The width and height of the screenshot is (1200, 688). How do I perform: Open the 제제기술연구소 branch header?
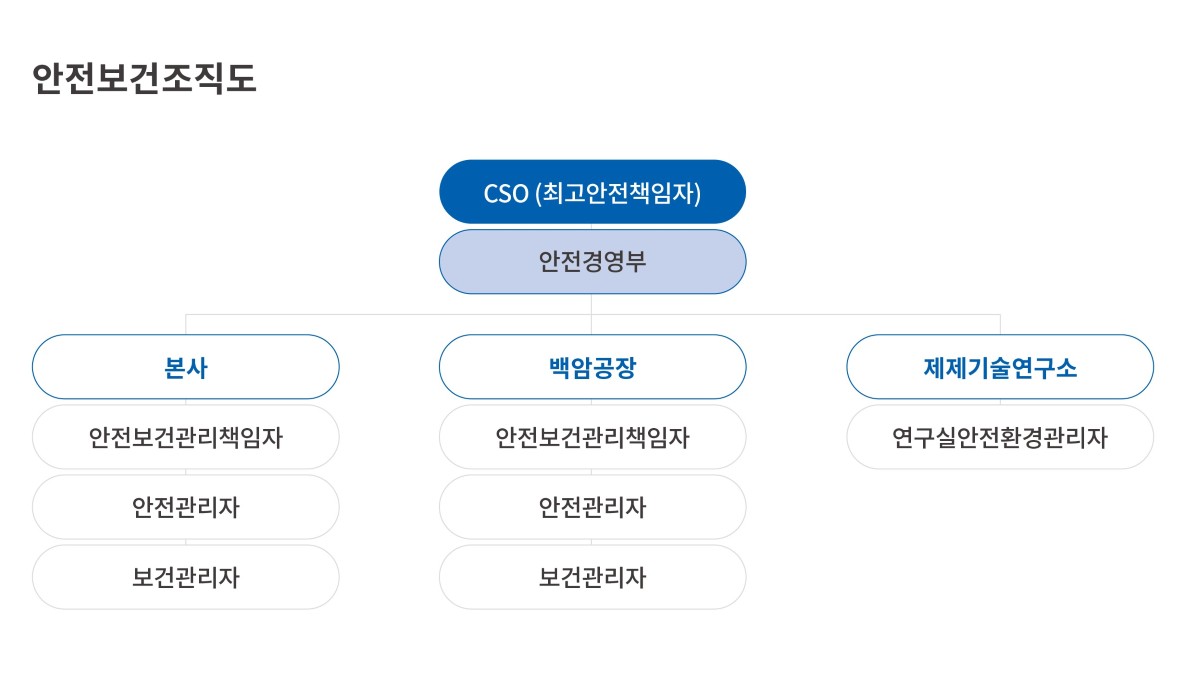coord(1000,367)
